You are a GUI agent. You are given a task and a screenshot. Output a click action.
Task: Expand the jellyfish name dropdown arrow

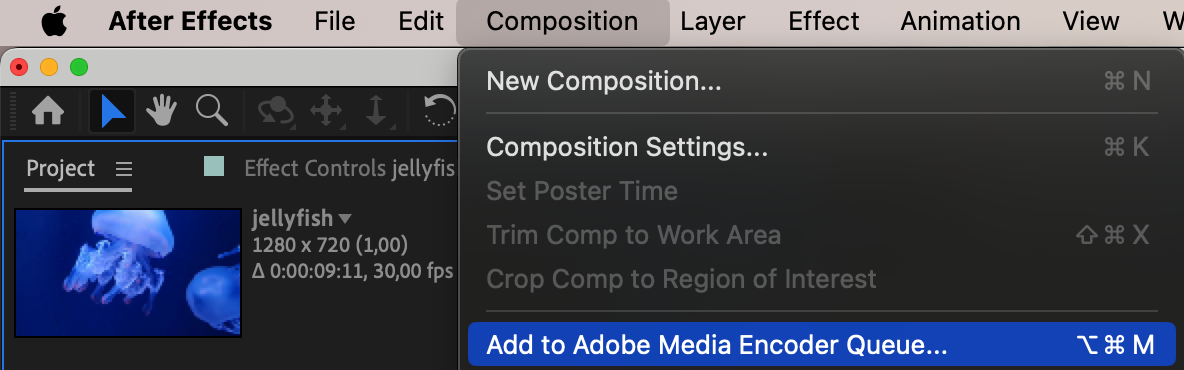(x=345, y=219)
